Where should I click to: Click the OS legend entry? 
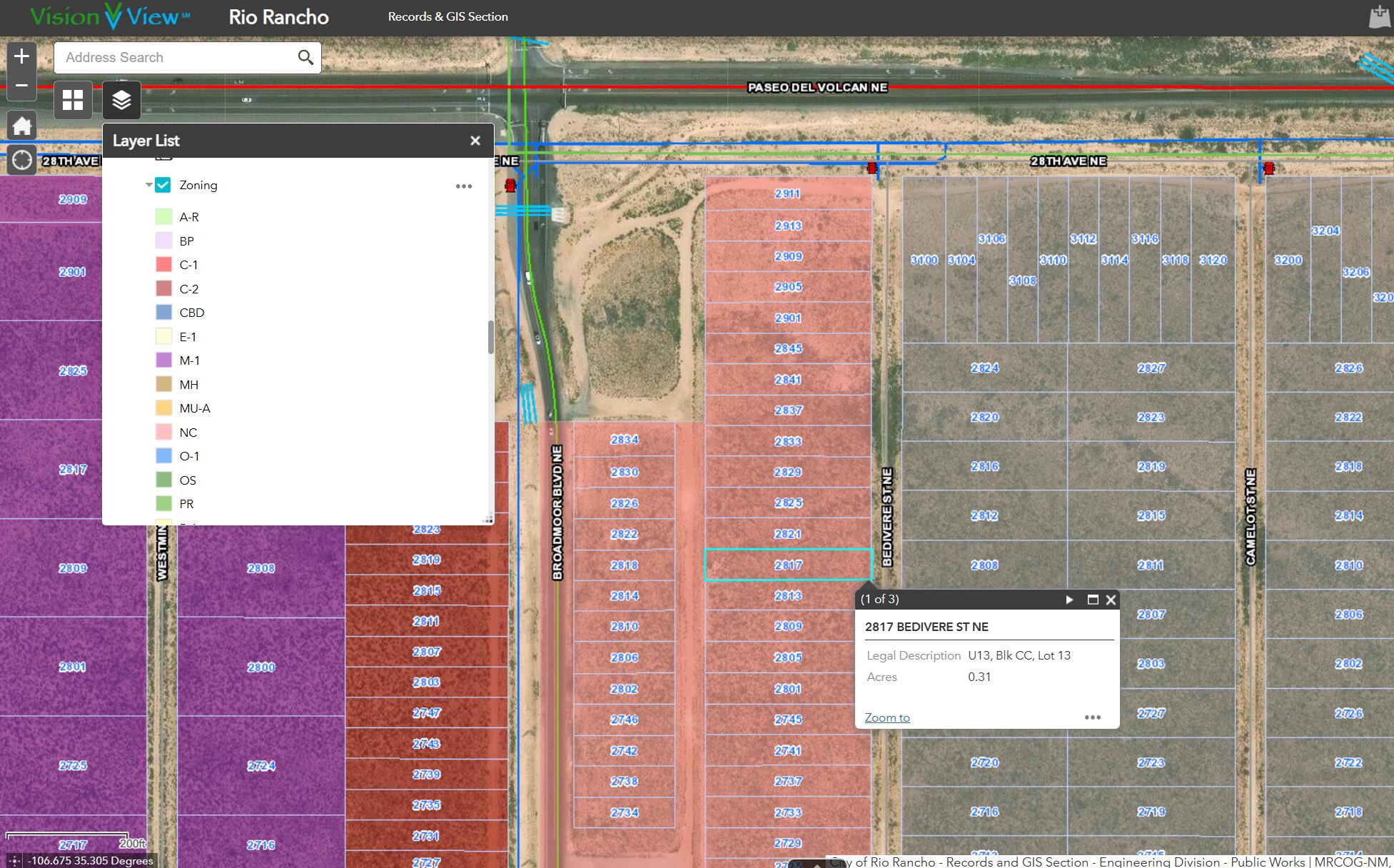[188, 480]
